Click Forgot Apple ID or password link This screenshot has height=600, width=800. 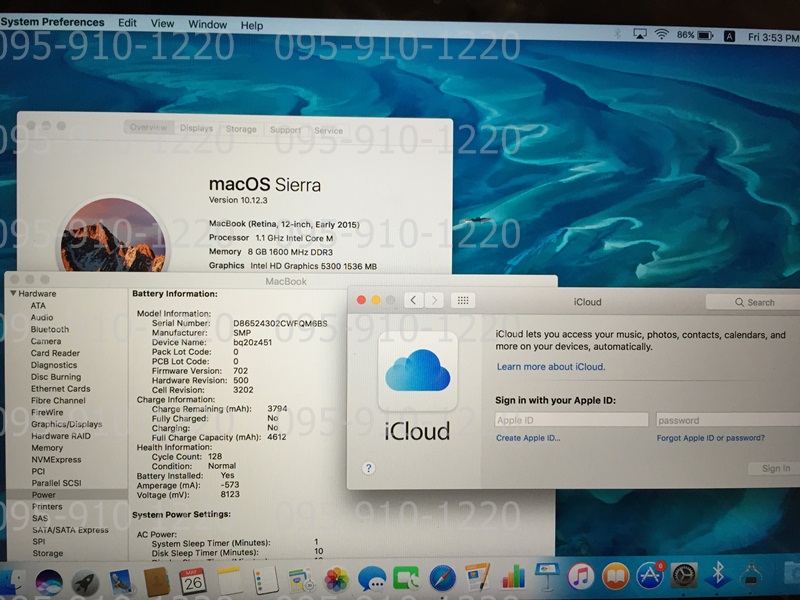pyautogui.click(x=711, y=438)
